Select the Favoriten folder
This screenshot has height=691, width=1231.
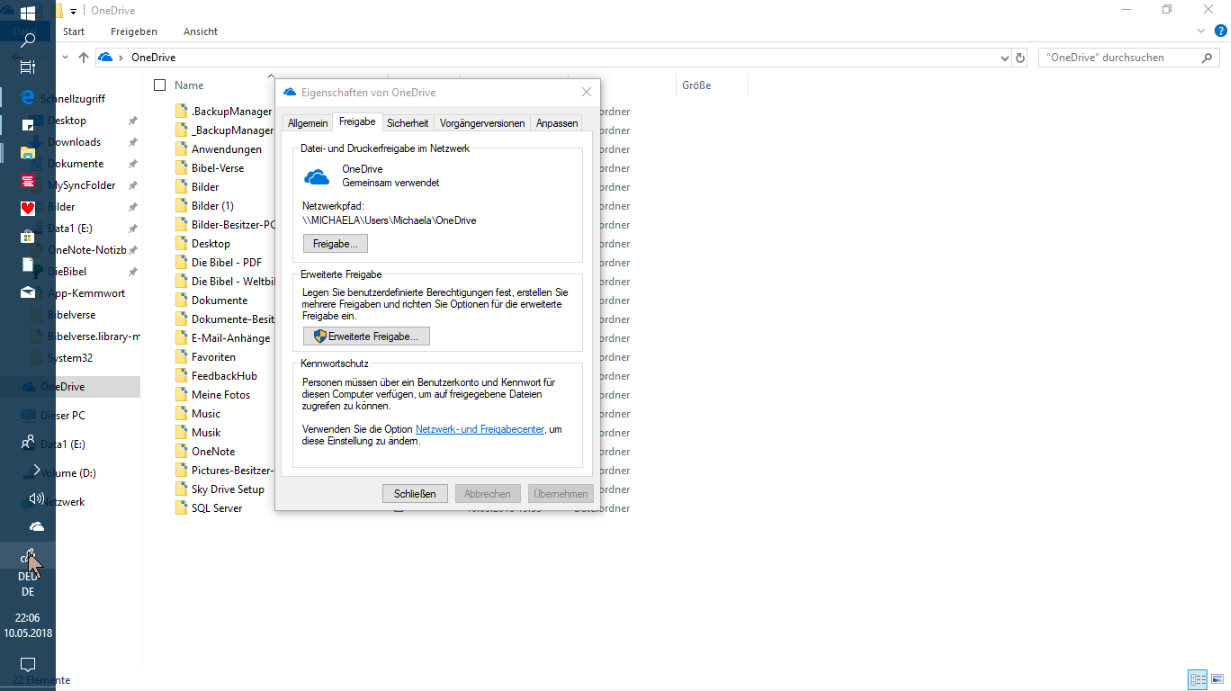tap(214, 357)
